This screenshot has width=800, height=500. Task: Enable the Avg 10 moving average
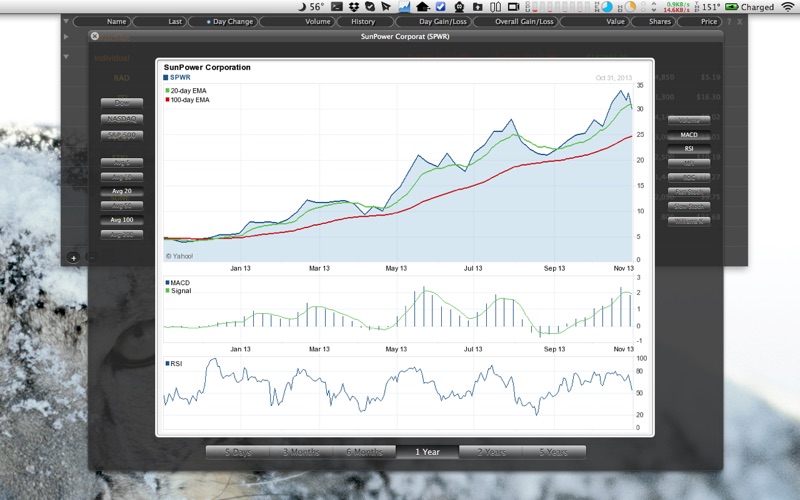121,177
